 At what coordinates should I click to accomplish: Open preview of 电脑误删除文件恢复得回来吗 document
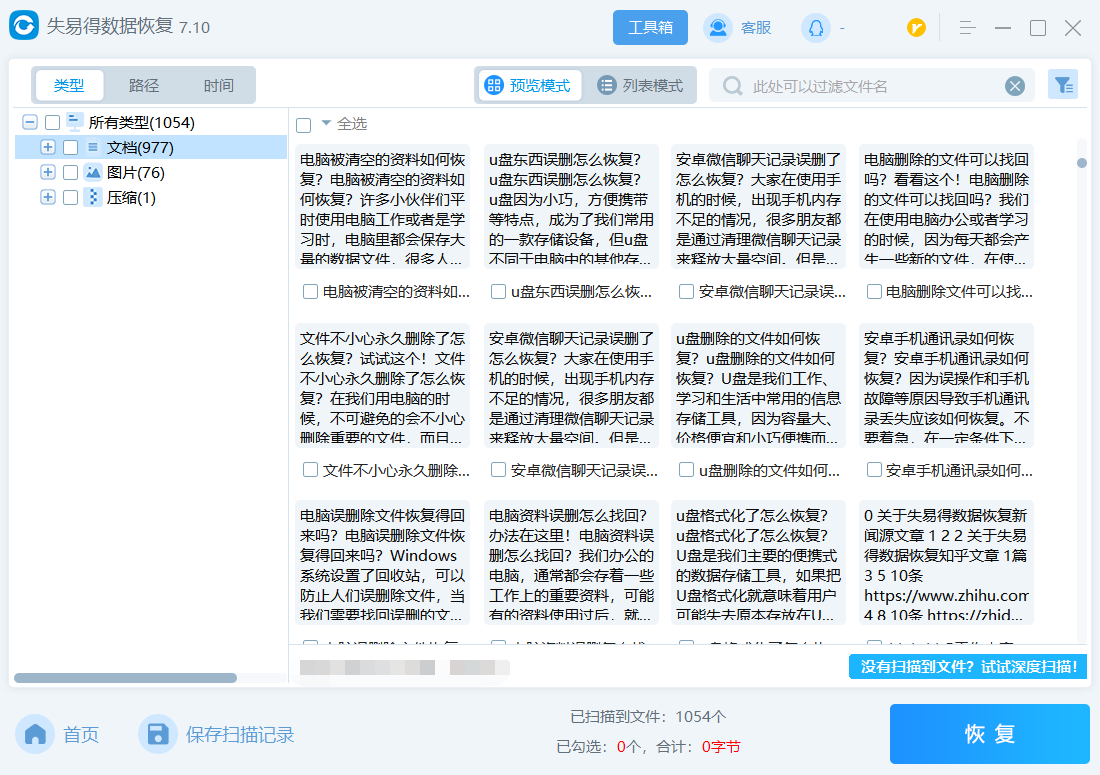pyautogui.click(x=383, y=562)
